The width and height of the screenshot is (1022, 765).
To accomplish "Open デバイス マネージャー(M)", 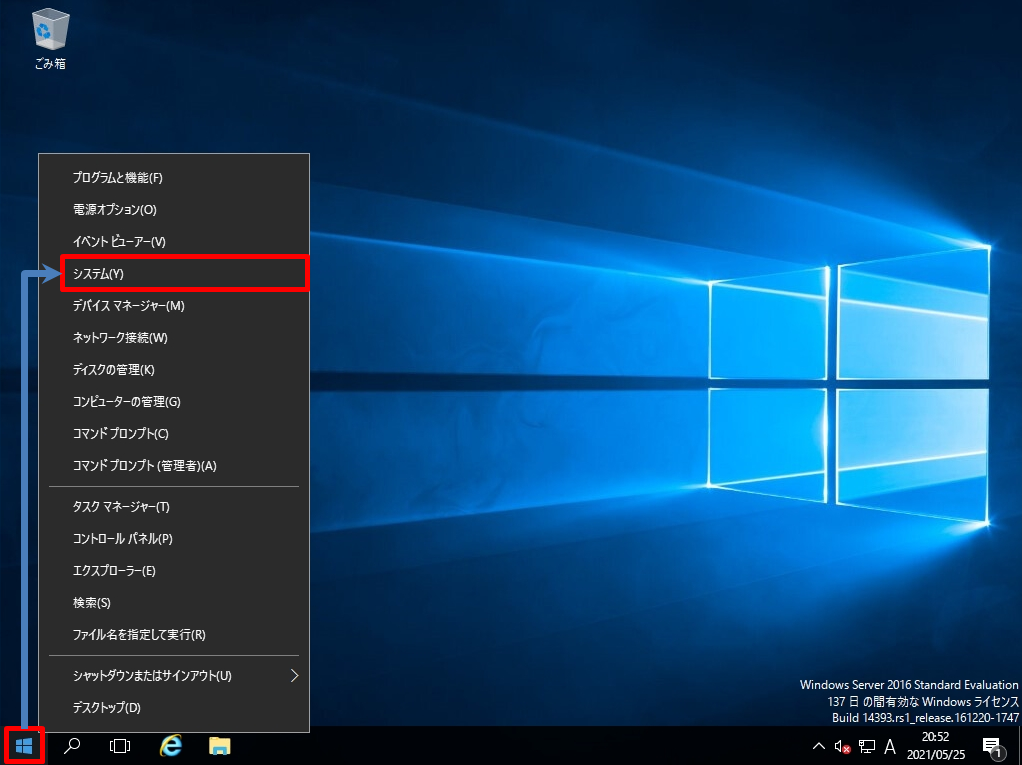I will tap(174, 306).
